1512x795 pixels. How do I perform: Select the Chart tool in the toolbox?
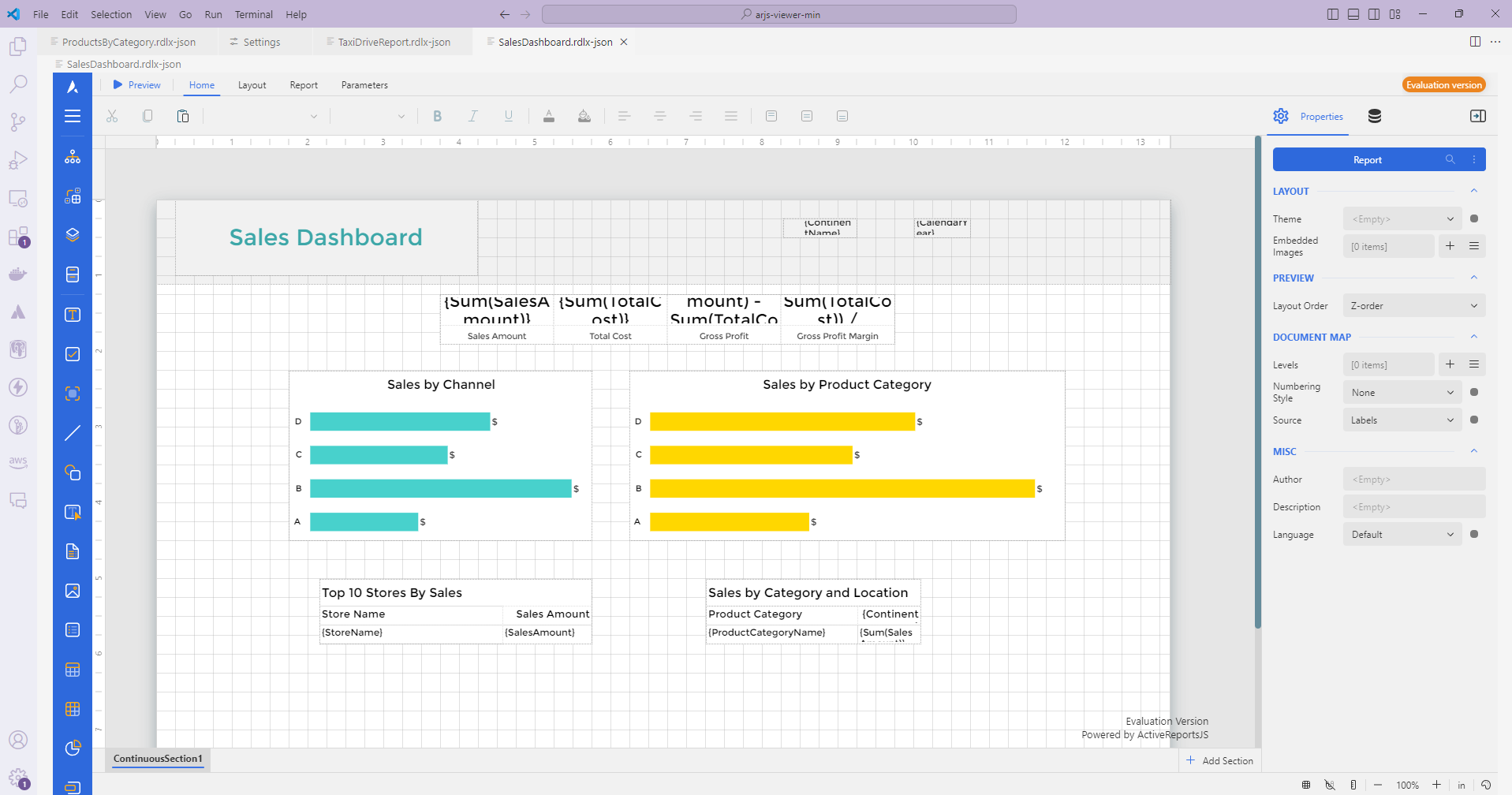click(x=73, y=748)
